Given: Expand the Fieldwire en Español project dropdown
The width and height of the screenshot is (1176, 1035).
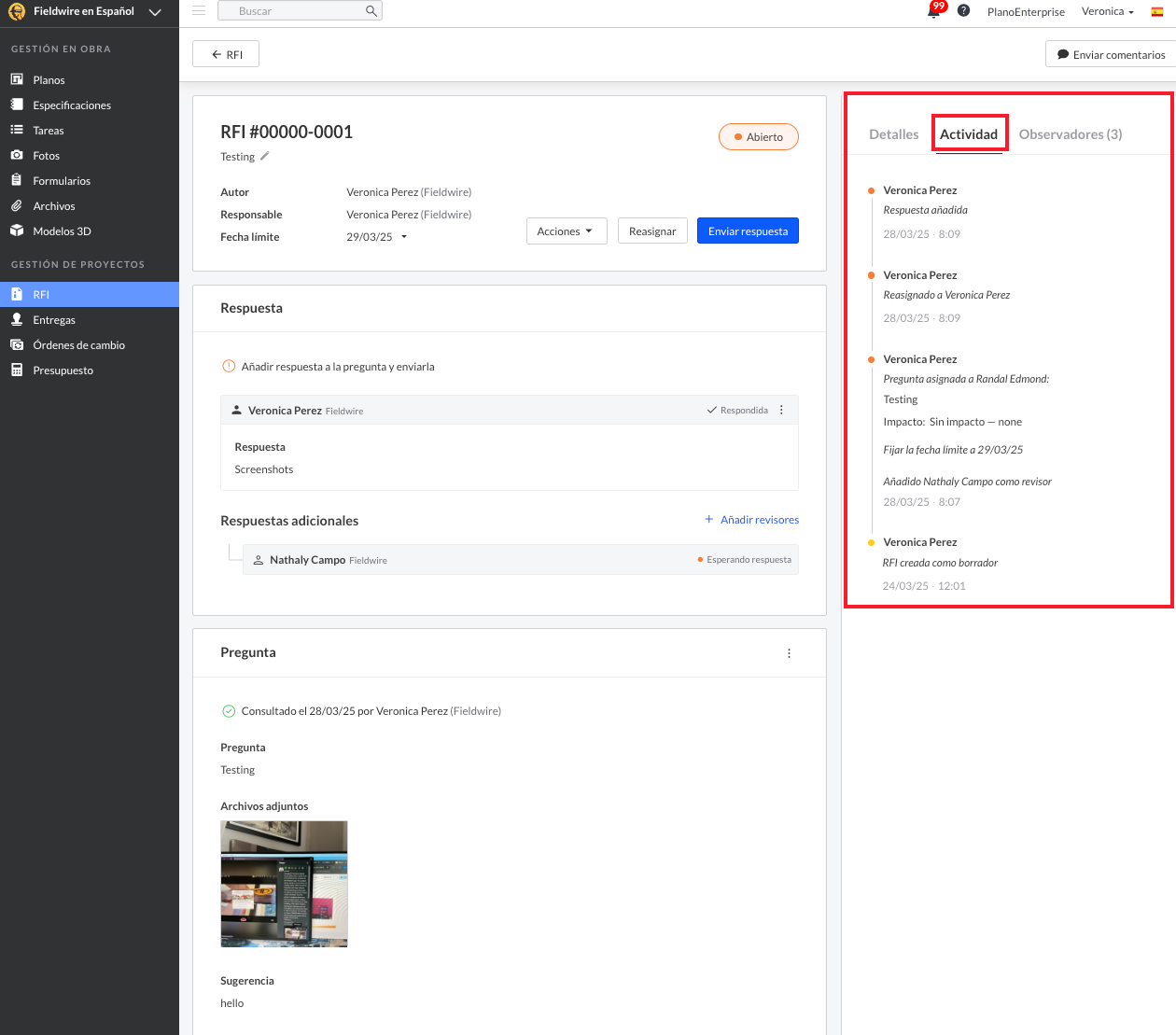Looking at the screenshot, I should 155,12.
